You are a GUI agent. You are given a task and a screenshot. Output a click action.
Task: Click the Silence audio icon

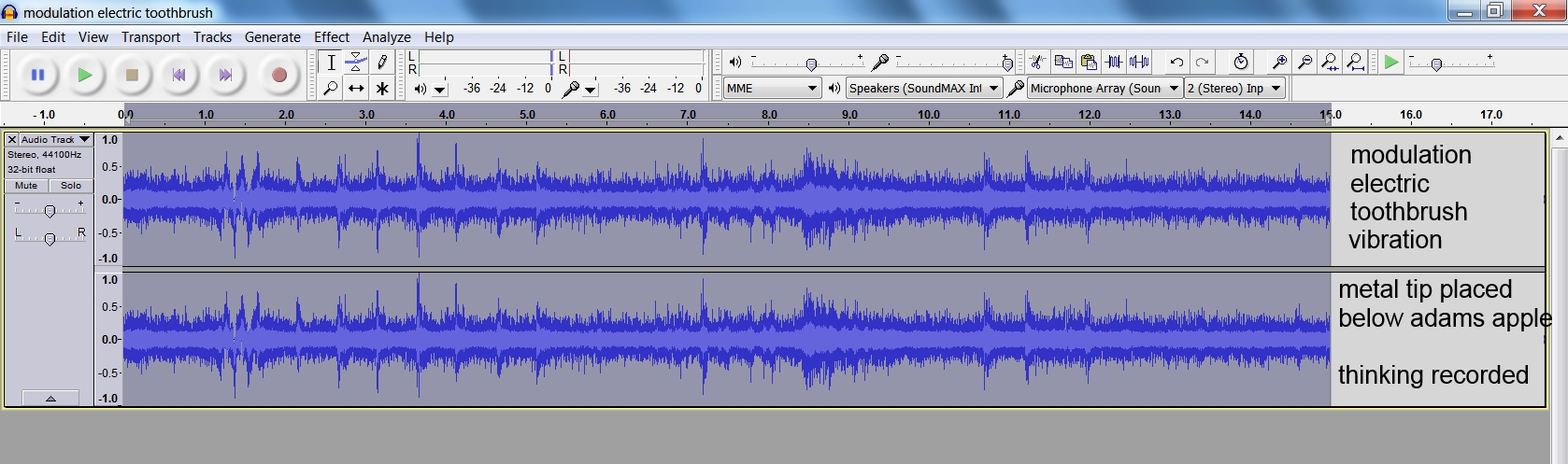[x=1139, y=63]
